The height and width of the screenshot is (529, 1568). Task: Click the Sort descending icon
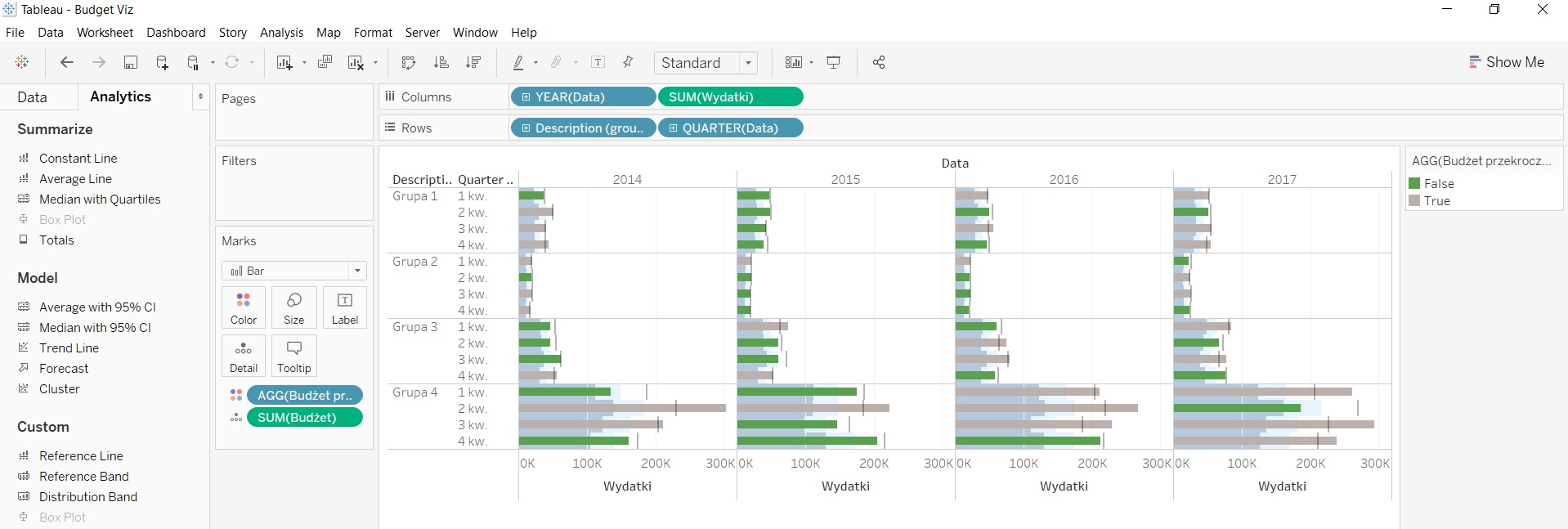coord(473,63)
